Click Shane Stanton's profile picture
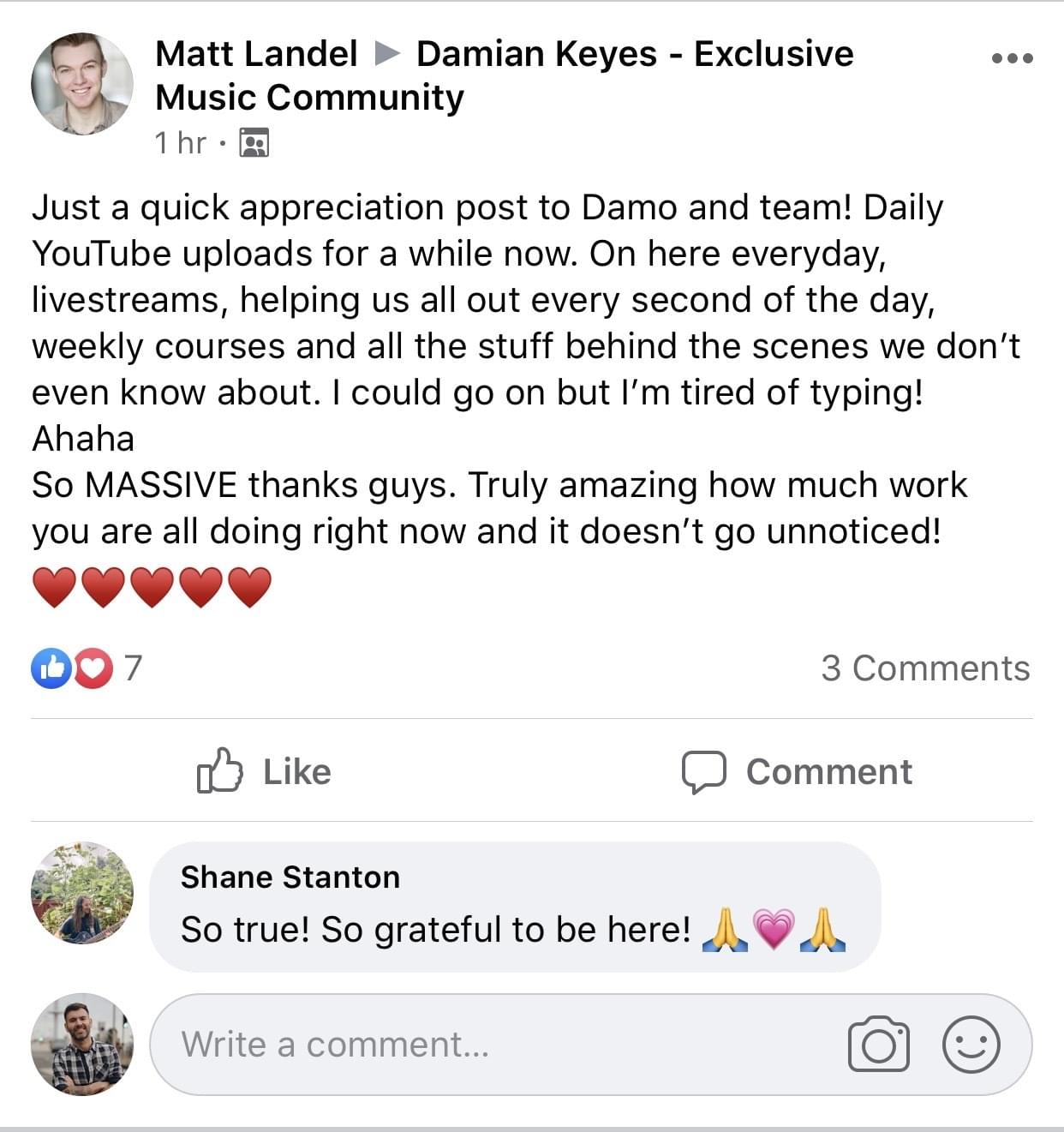Screen dimensions: 1064x1132 point(82,892)
